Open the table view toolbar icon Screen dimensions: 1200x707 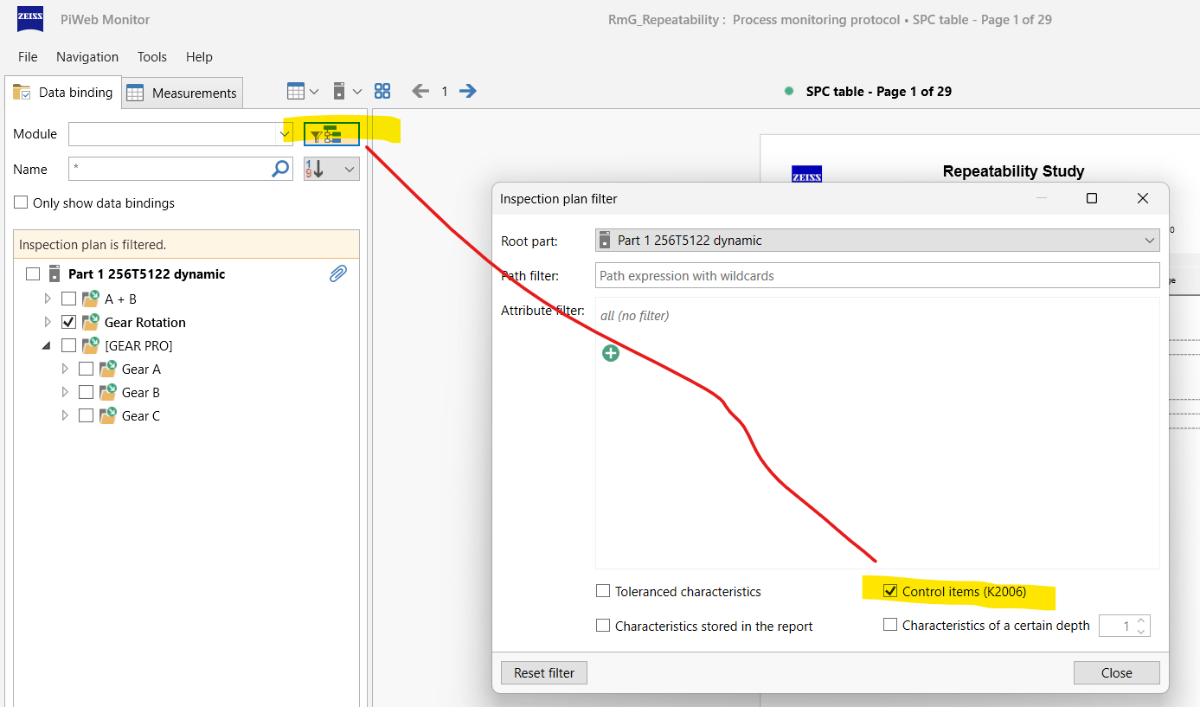pos(297,91)
